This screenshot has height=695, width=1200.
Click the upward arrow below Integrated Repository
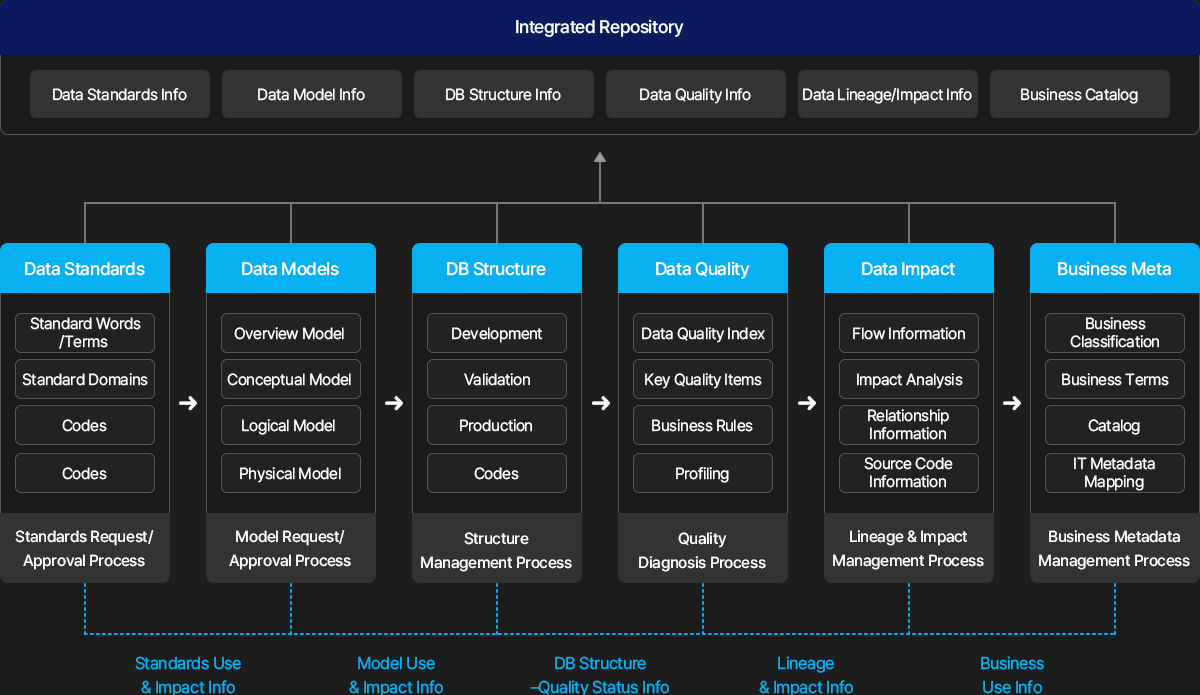tap(600, 158)
